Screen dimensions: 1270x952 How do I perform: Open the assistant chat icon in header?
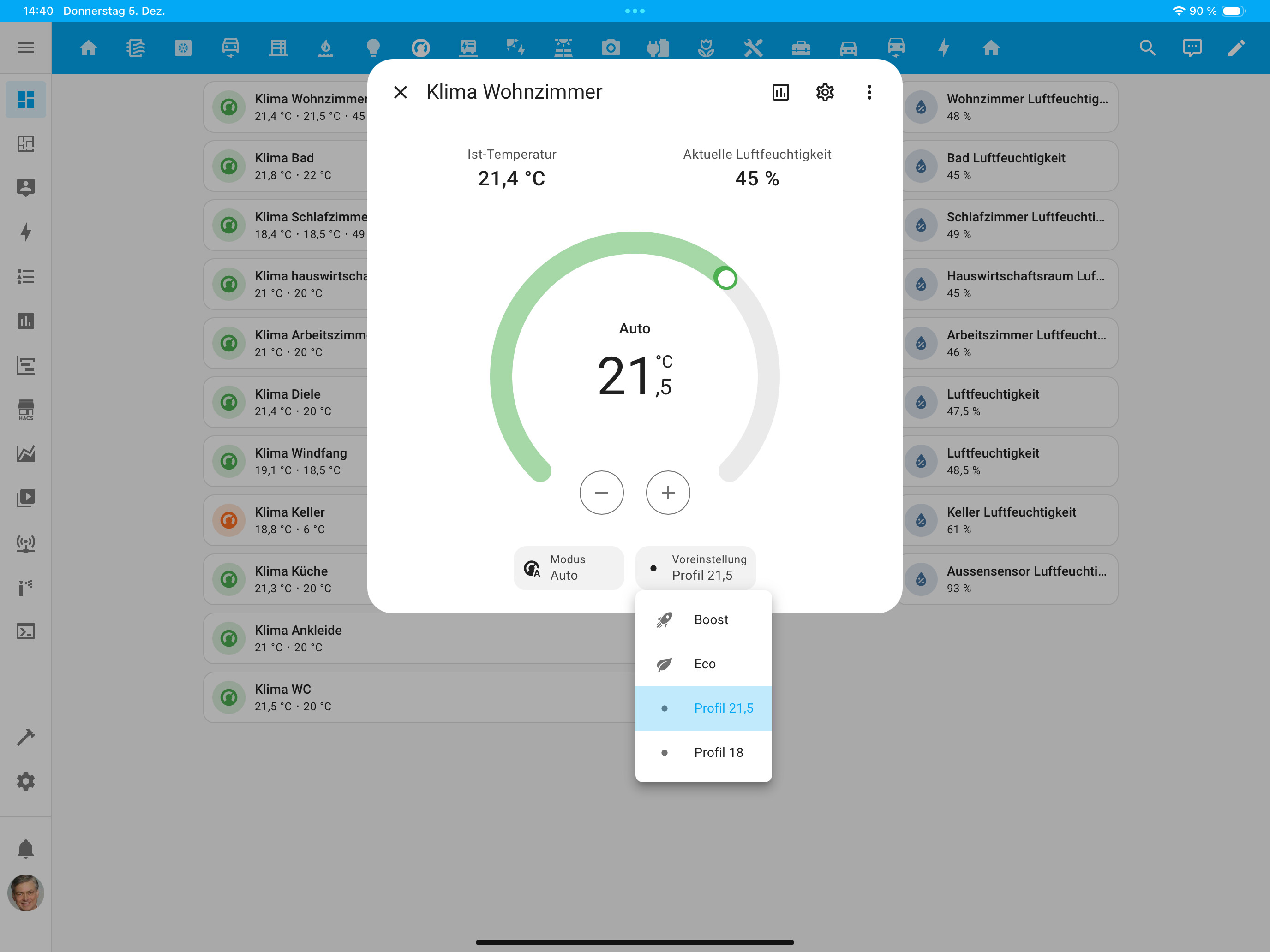(x=1192, y=48)
